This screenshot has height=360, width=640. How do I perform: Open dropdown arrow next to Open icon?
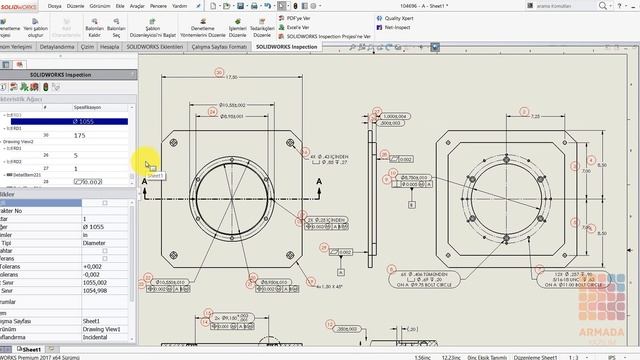point(233,6)
